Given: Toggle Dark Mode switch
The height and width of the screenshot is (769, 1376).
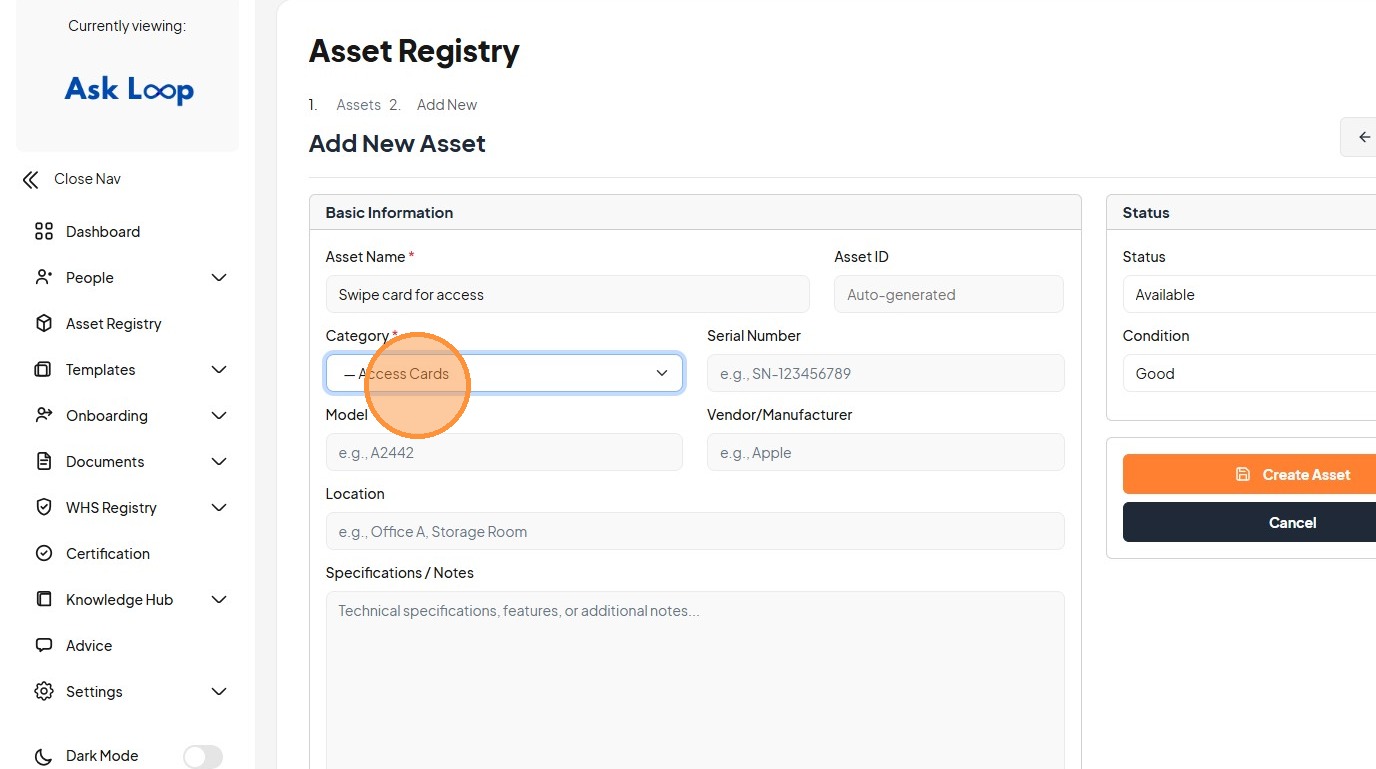Looking at the screenshot, I should point(202,757).
